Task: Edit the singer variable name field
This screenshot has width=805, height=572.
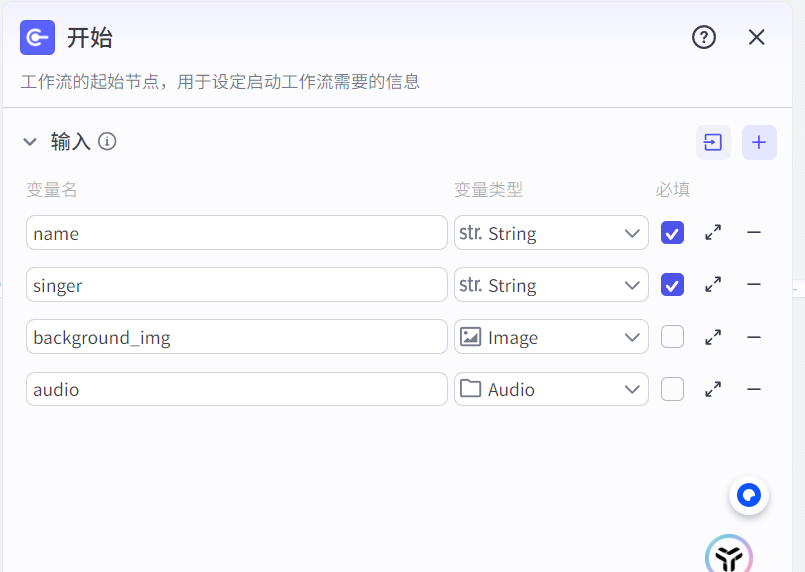Action: click(x=237, y=284)
